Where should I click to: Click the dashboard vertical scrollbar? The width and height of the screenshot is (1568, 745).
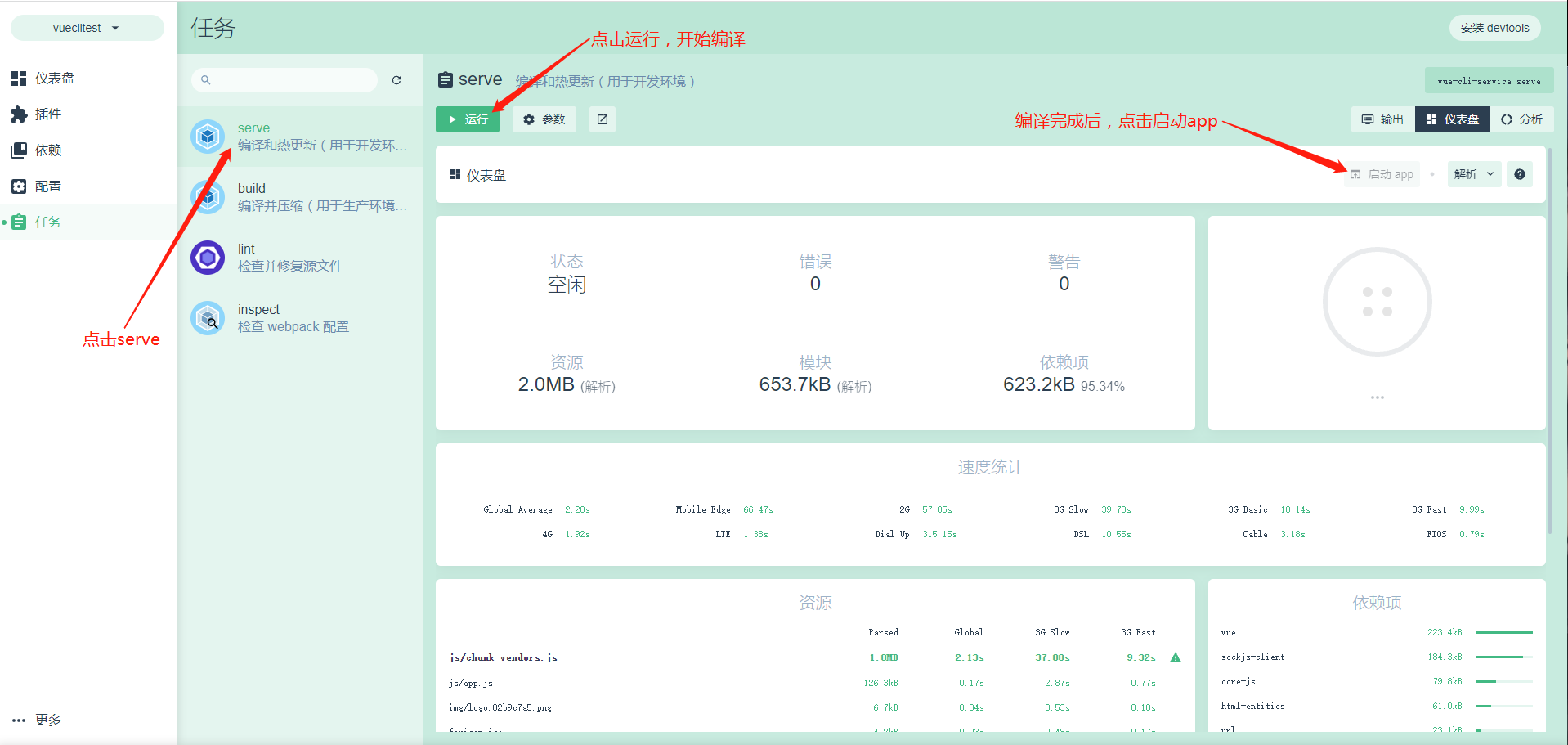coord(1549,339)
